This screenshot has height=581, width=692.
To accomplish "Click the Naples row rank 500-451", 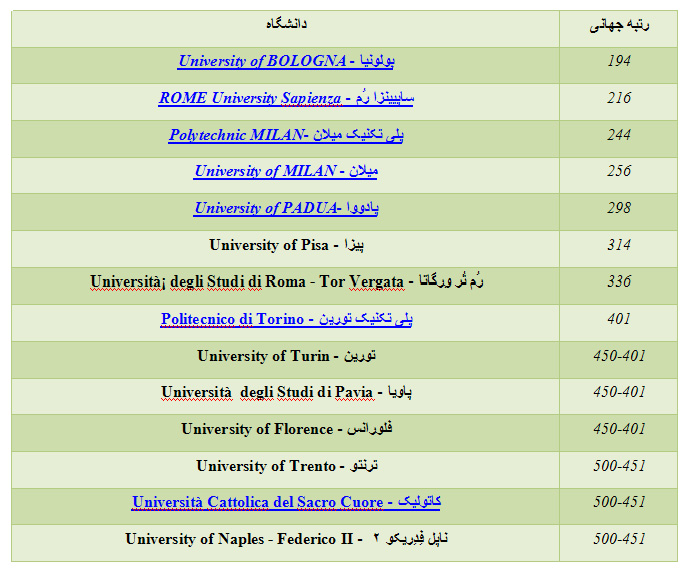I will coord(619,539).
